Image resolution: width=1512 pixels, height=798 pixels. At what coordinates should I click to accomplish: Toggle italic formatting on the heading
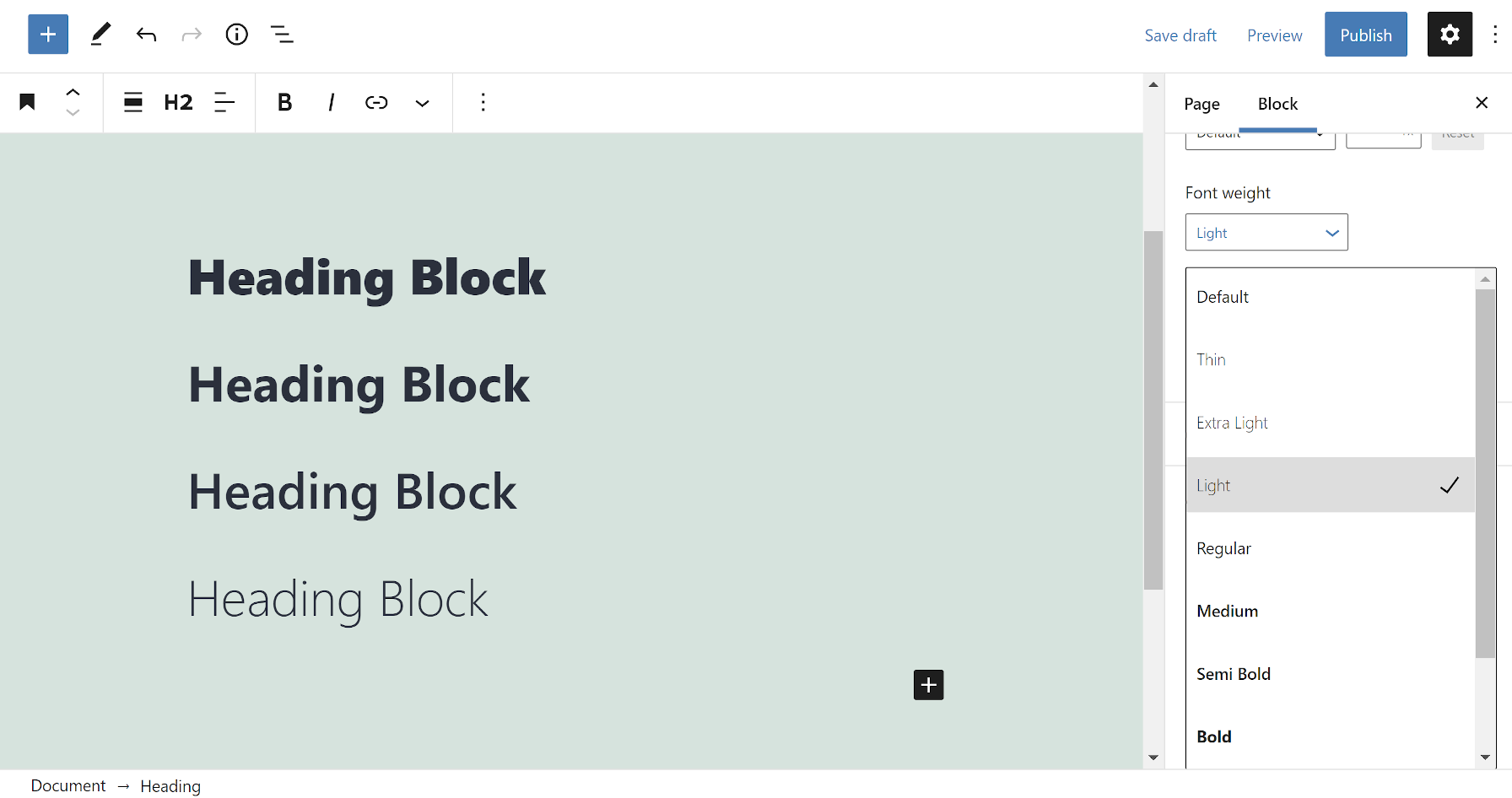point(331,102)
